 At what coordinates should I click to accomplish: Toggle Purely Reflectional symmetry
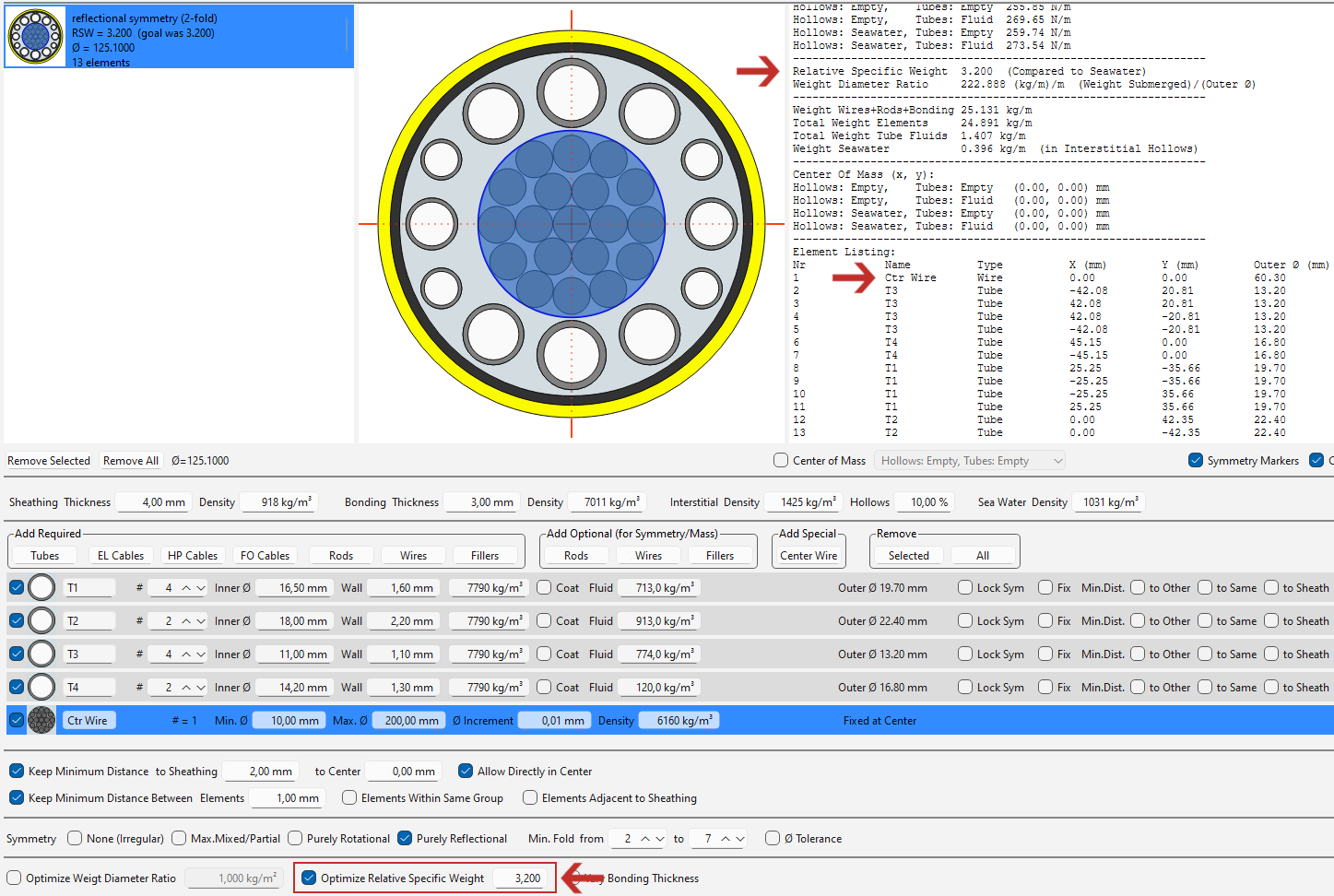coord(405,838)
